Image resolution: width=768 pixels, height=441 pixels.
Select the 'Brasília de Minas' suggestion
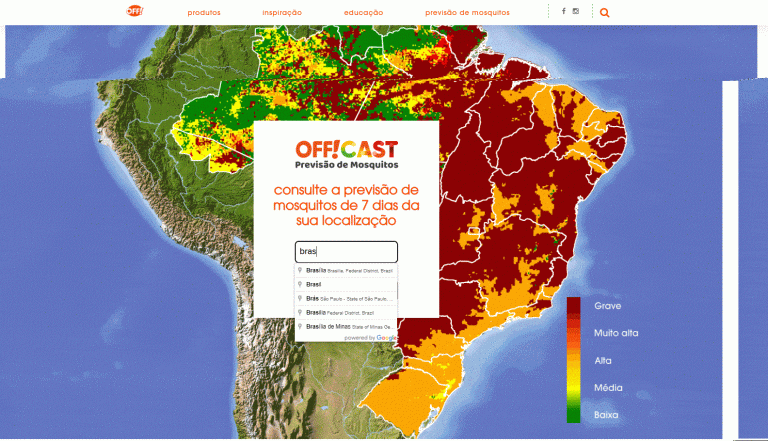tap(346, 326)
